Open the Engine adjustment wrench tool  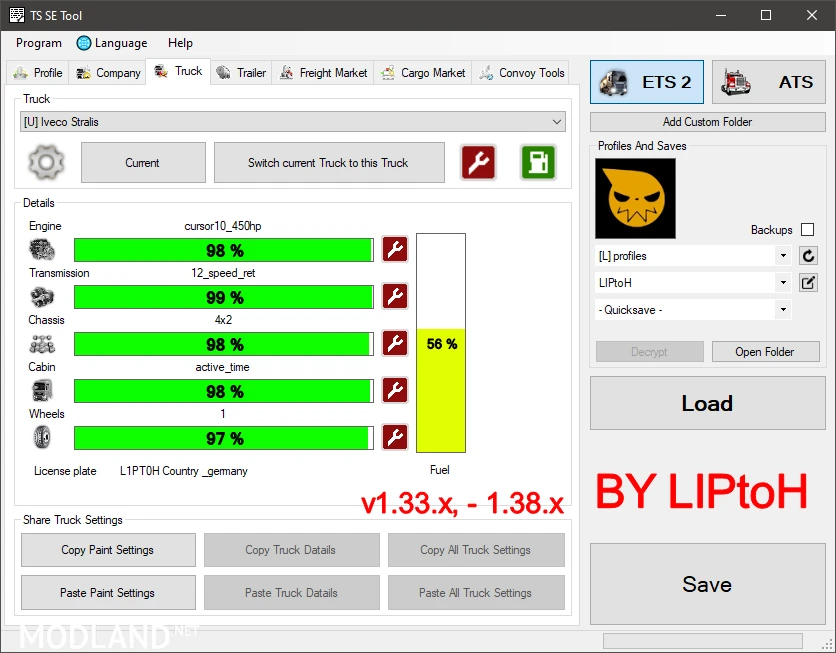click(x=394, y=249)
